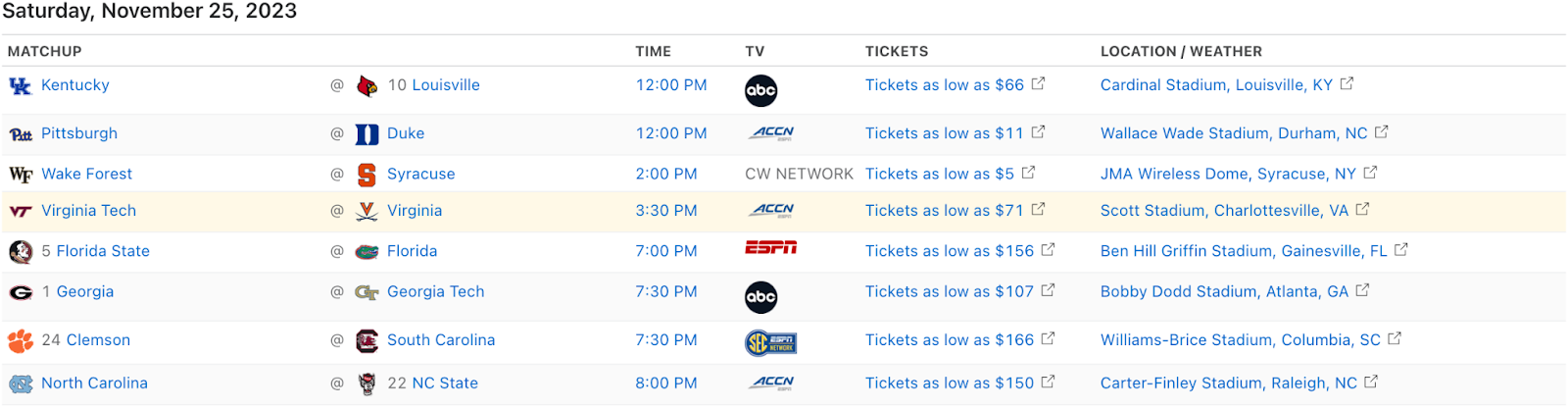Open external link icon beside Cardinal Stadium
This screenshot has width=1568, height=408.
tap(1347, 84)
